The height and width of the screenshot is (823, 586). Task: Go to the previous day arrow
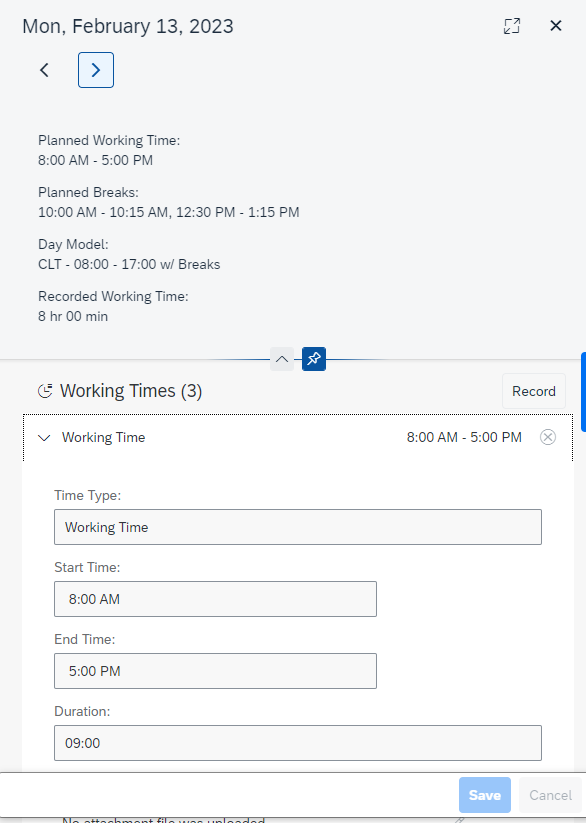pyautogui.click(x=45, y=70)
